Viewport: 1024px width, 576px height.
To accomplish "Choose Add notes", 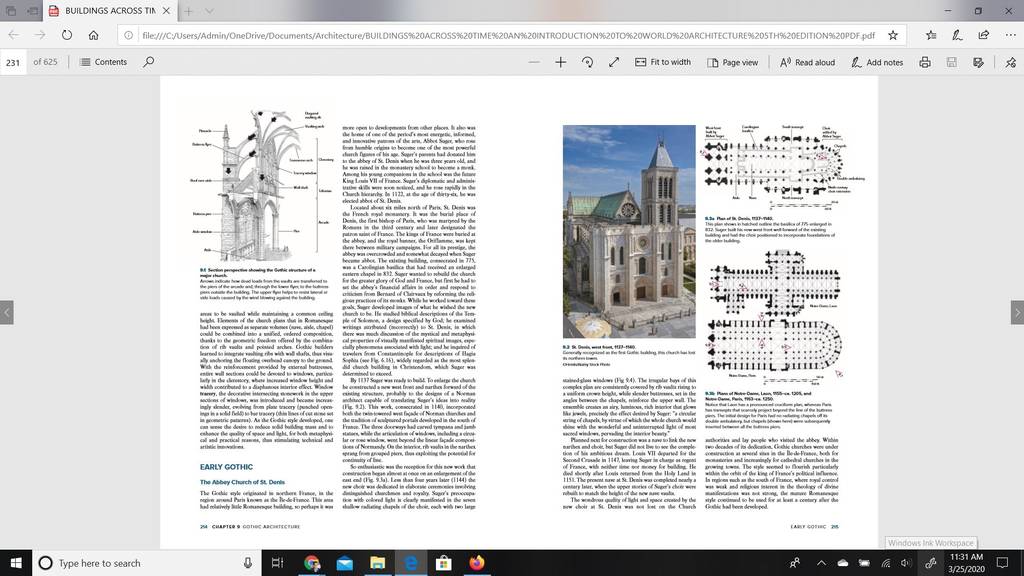I will (x=877, y=62).
